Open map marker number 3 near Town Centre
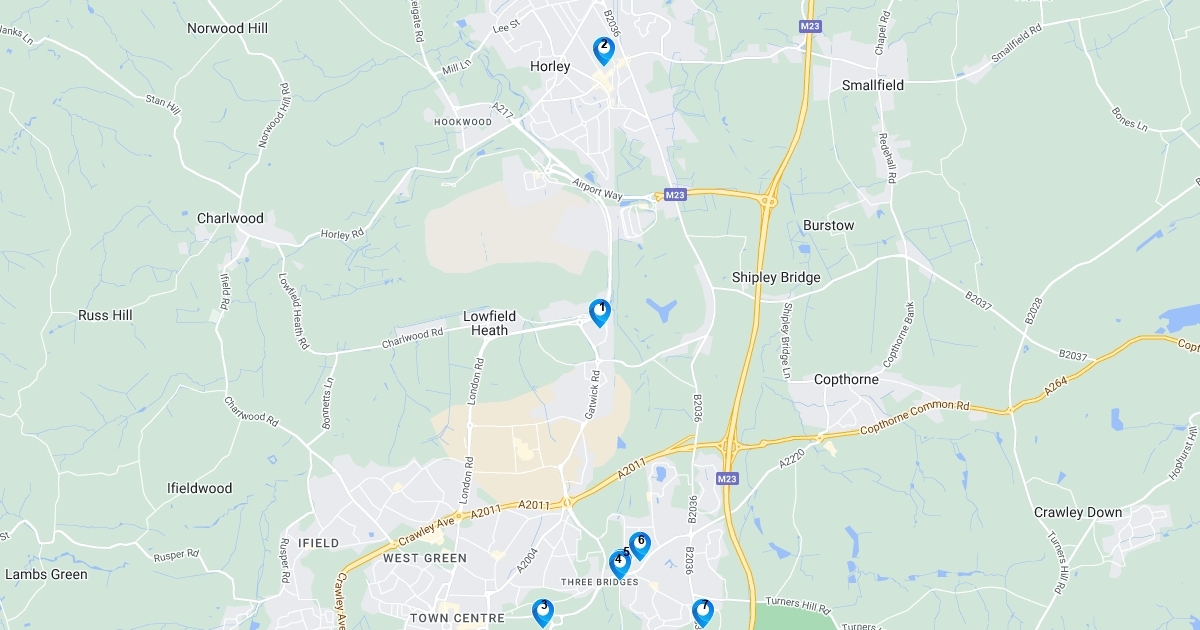This screenshot has width=1200, height=630. point(543,612)
